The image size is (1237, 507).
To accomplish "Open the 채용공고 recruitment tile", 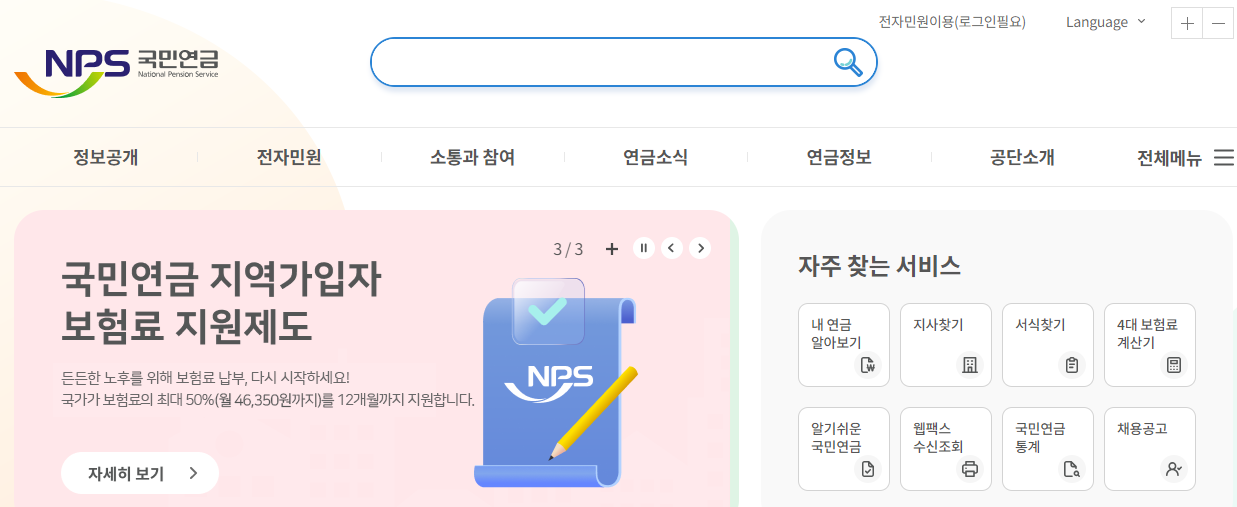I will pyautogui.click(x=1150, y=449).
